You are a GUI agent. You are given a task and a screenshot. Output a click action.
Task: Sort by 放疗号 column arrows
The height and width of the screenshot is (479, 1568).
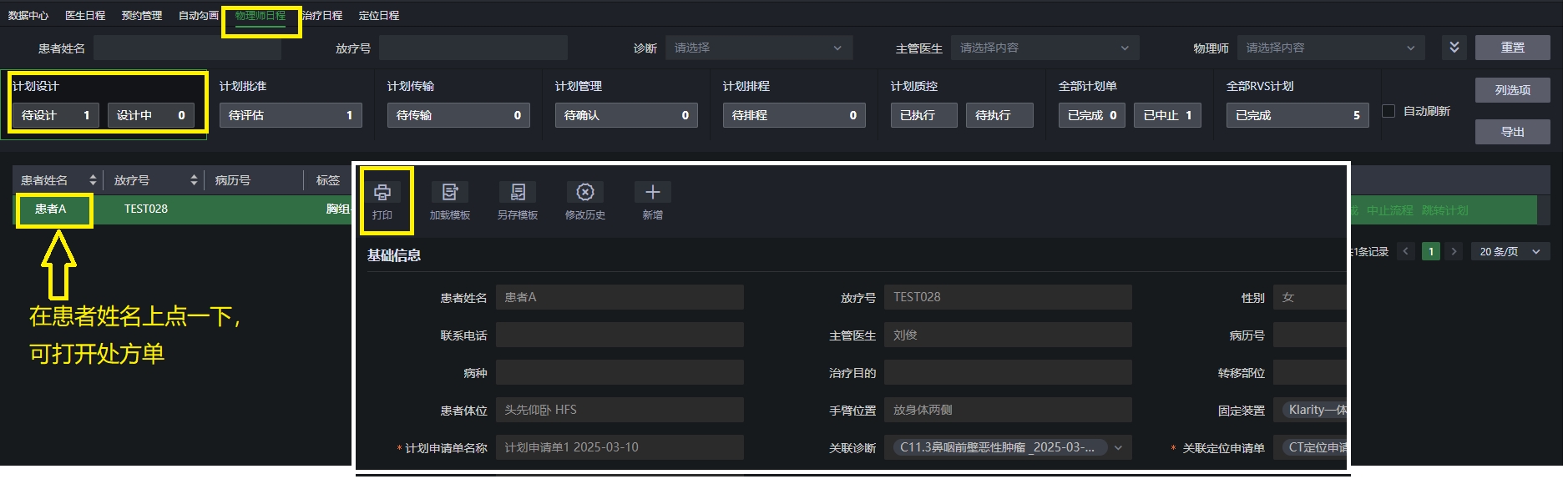tap(194, 180)
